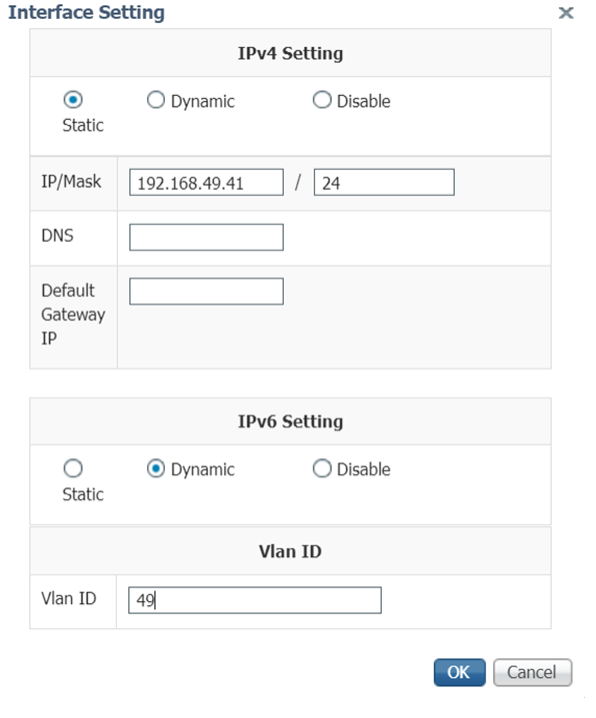Image resolution: width=596 pixels, height=718 pixels.
Task: Focus the empty DNS input field
Action: pos(206,237)
